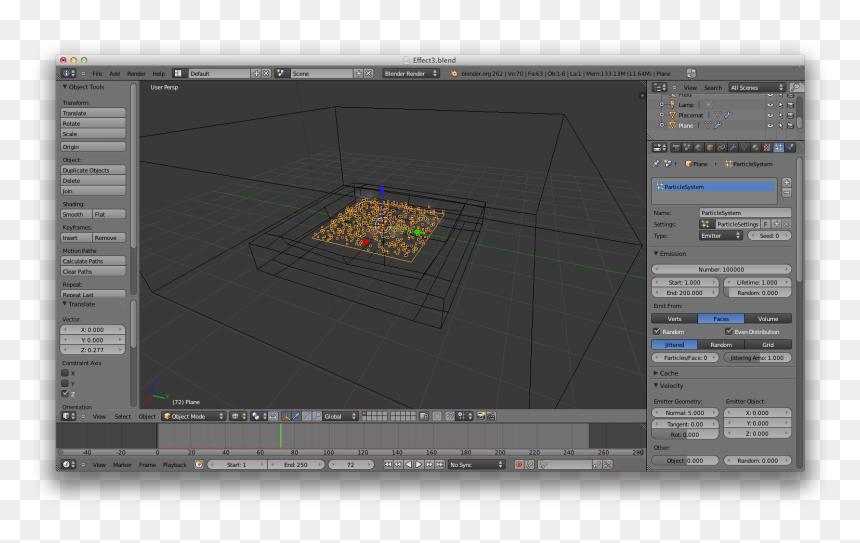This screenshot has width=860, height=543.
Task: Open the No Sync playback dropdown
Action: tap(477, 465)
